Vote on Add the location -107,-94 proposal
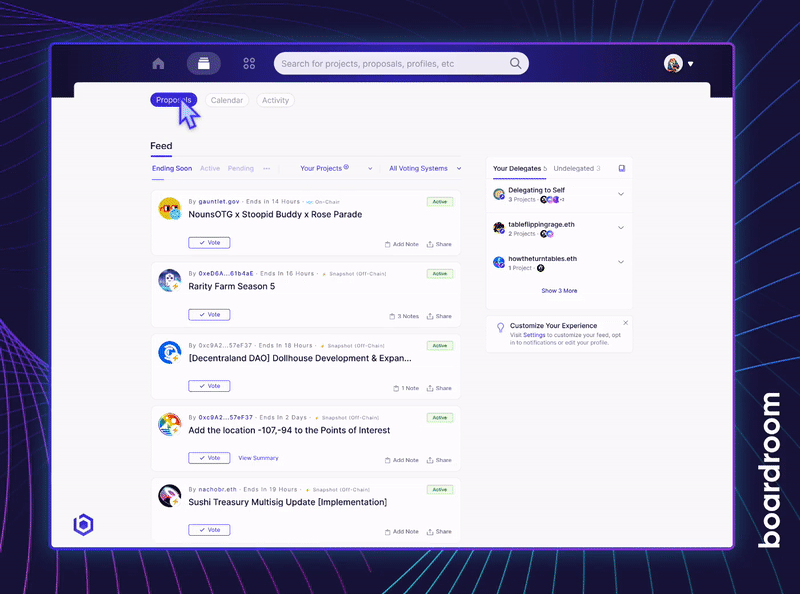The width and height of the screenshot is (800, 594). coord(209,458)
